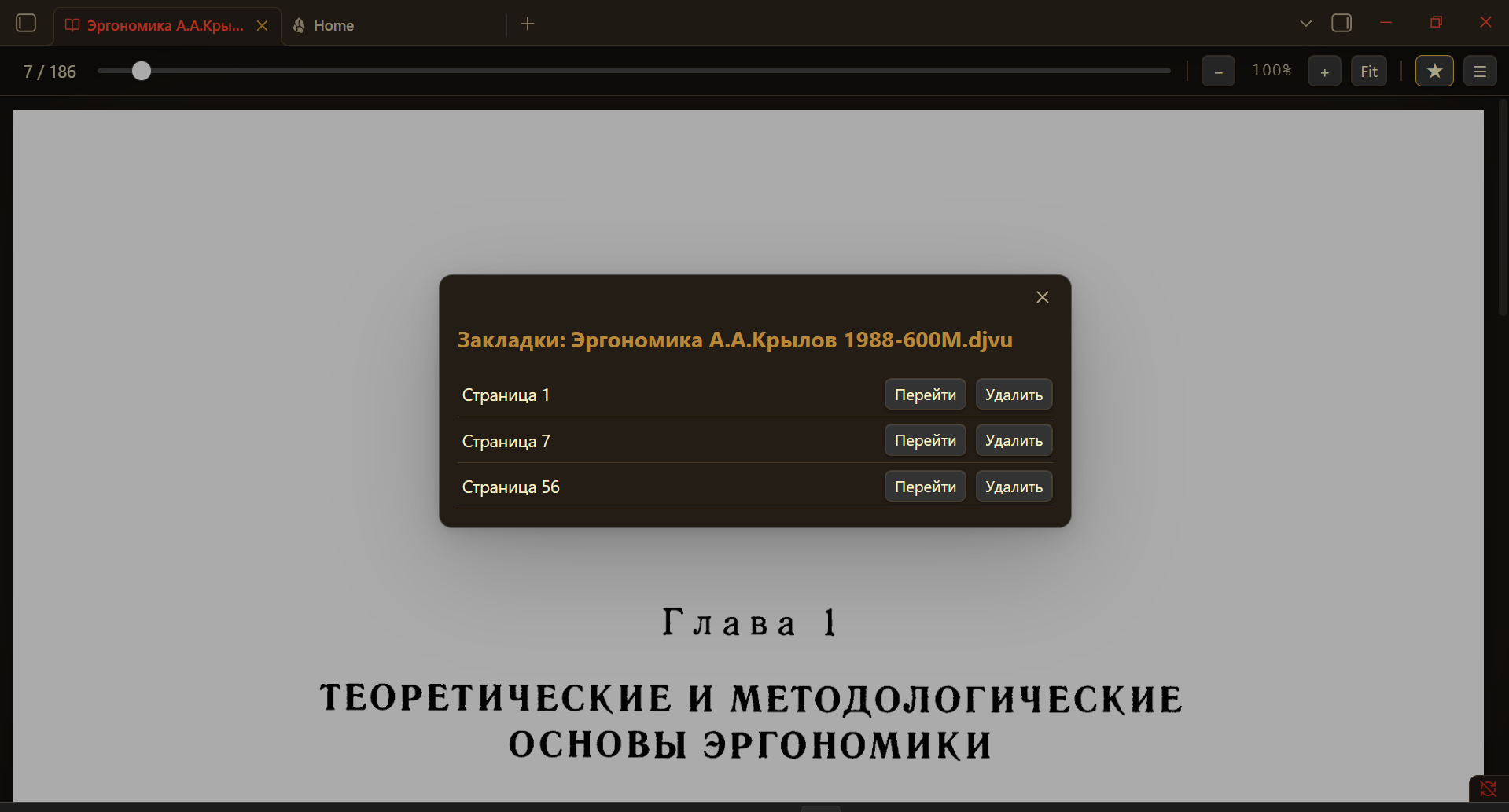Delete bookmark Страница 1
This screenshot has height=812, width=1509.
(x=1014, y=395)
